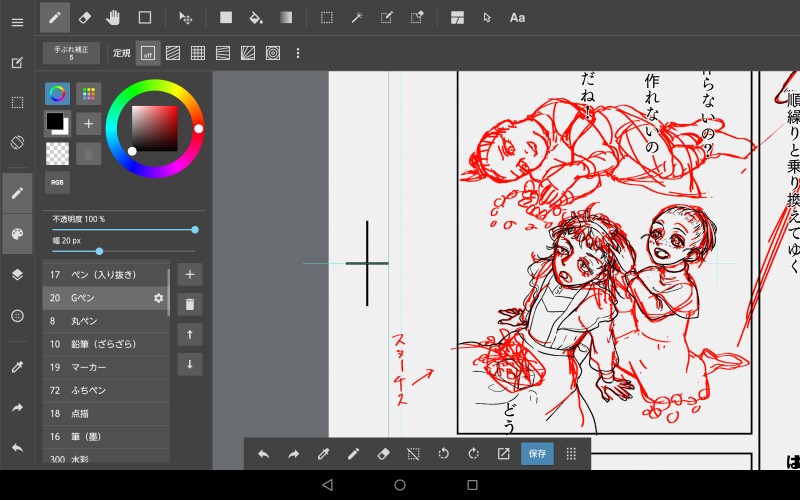Expand the shortcut bar grid menu
Image resolution: width=800 pixels, height=500 pixels.
point(571,453)
